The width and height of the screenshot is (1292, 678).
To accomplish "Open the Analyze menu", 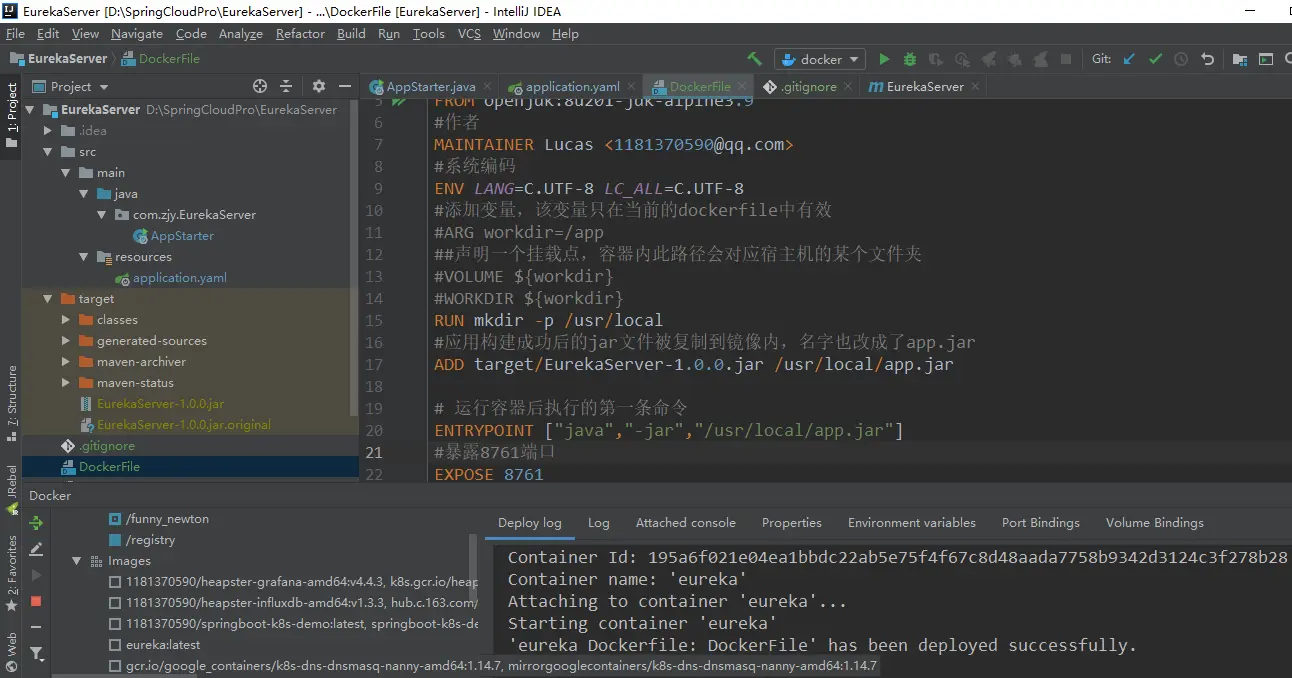I will 241,34.
